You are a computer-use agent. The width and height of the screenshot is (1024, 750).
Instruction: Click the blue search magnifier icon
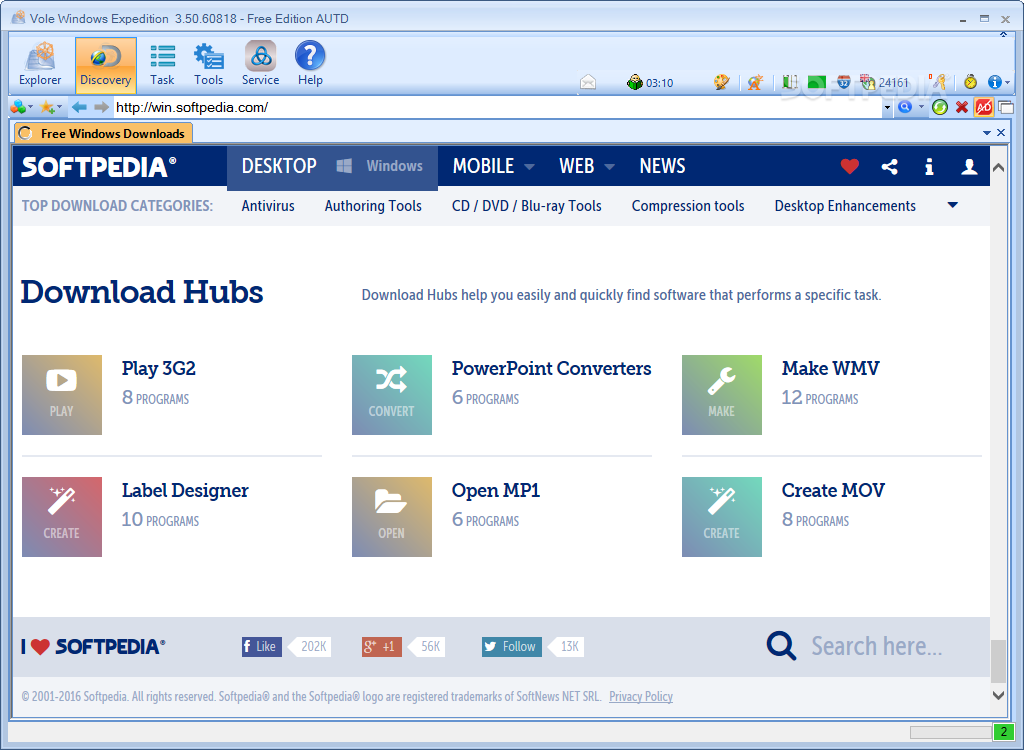pyautogui.click(x=905, y=107)
